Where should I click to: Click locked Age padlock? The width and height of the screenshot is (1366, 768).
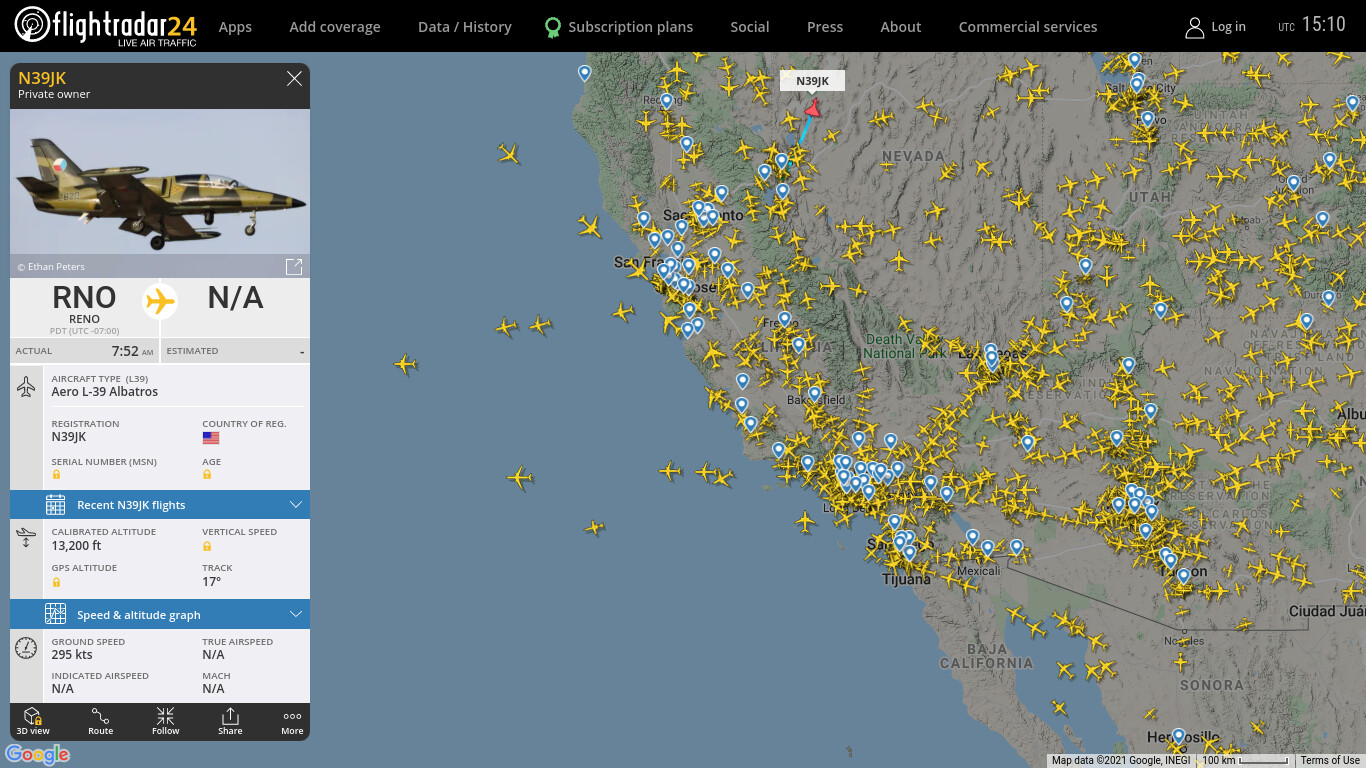coord(207,475)
